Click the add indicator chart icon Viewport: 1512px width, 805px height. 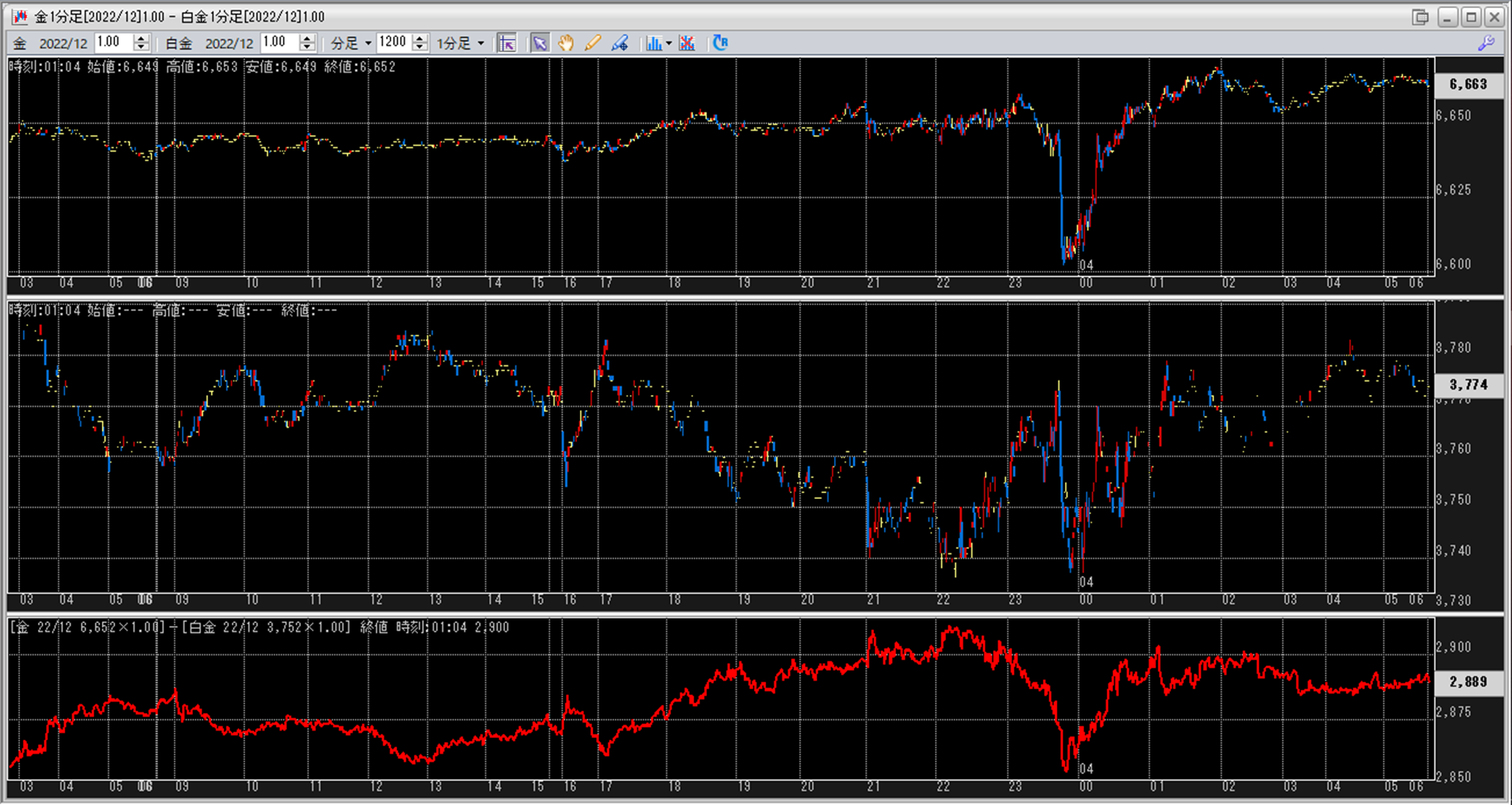[x=653, y=43]
